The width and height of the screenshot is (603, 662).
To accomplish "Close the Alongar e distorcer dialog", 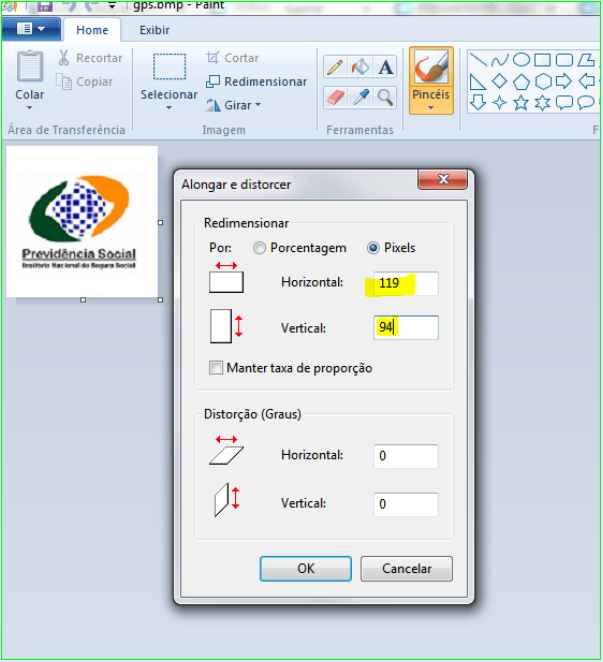I will pos(443,179).
